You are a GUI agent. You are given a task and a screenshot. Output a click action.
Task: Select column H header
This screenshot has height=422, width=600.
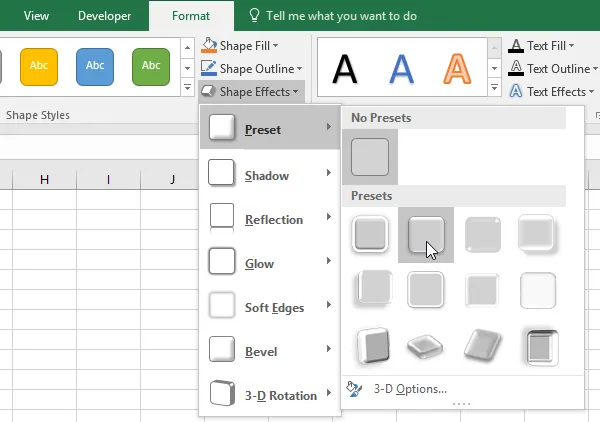[44, 179]
